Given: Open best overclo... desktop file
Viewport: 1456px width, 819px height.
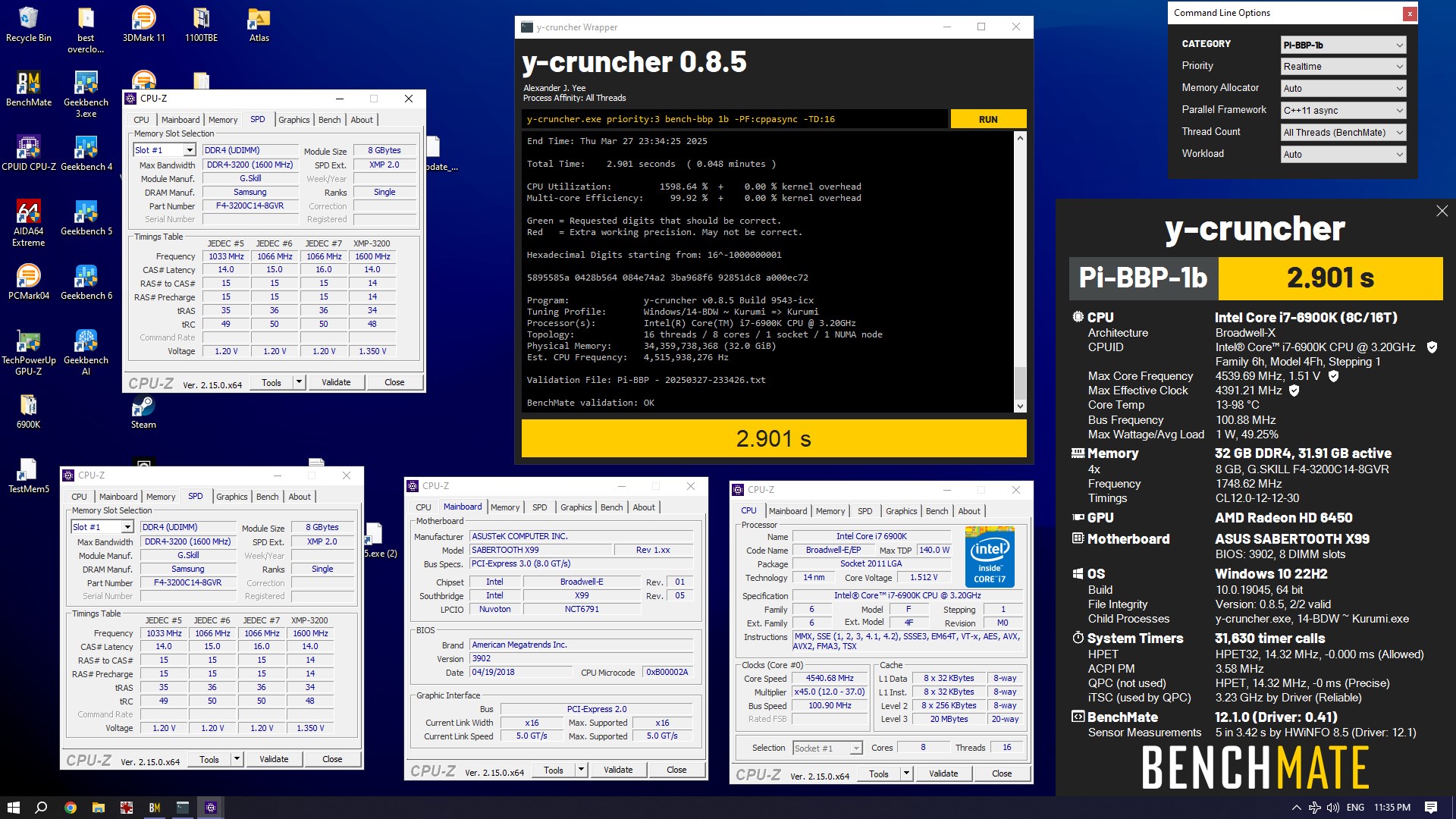Looking at the screenshot, I should (x=86, y=30).
